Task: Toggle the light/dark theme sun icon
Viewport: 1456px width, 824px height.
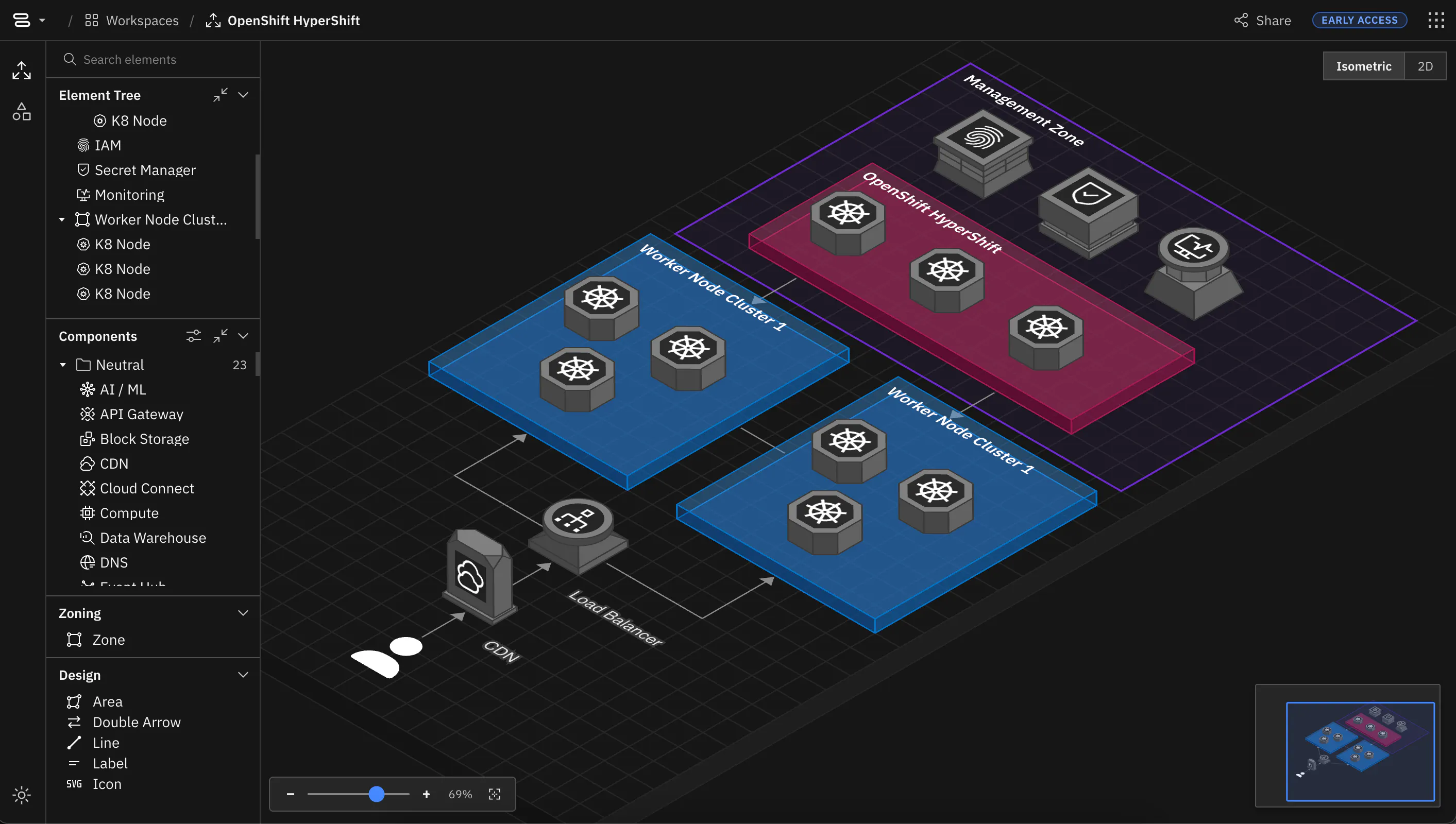Action: click(22, 795)
